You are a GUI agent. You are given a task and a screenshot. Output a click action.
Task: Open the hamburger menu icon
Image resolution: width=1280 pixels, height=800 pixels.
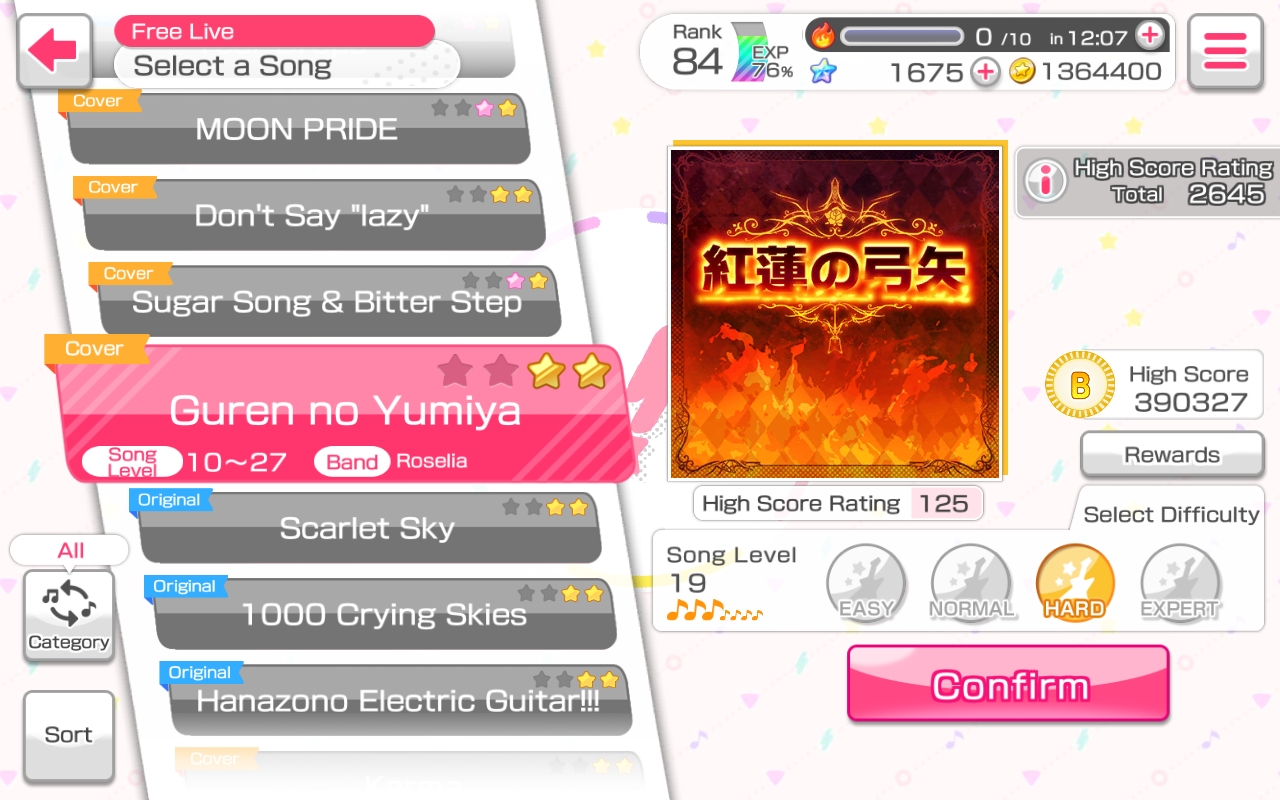(1225, 51)
